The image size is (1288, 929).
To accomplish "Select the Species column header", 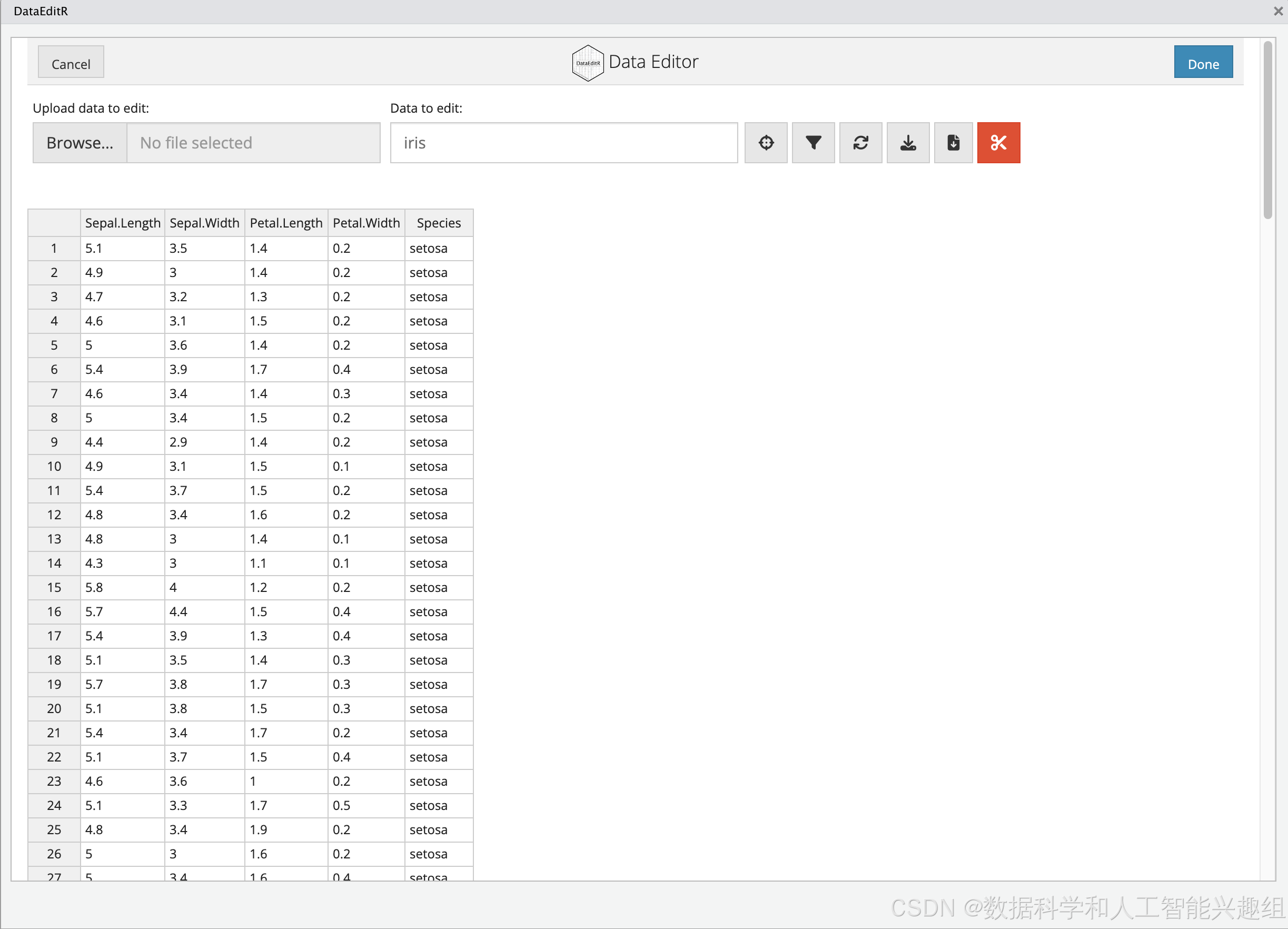I will coord(439,223).
